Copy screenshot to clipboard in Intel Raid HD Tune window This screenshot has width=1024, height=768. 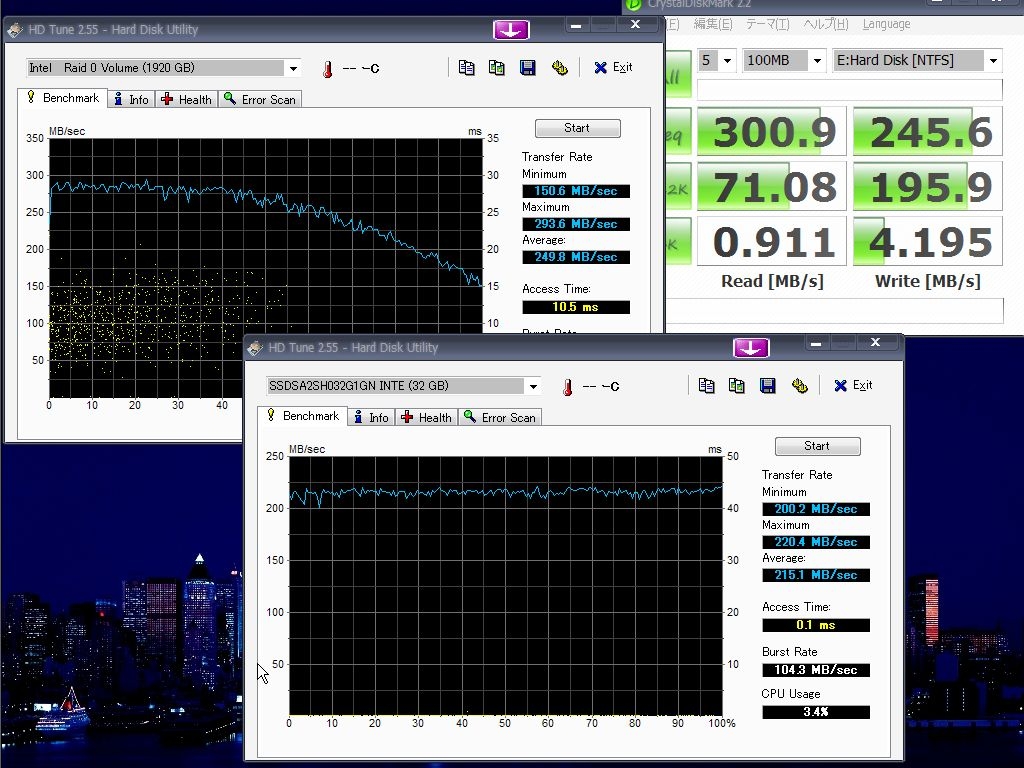click(x=496, y=67)
